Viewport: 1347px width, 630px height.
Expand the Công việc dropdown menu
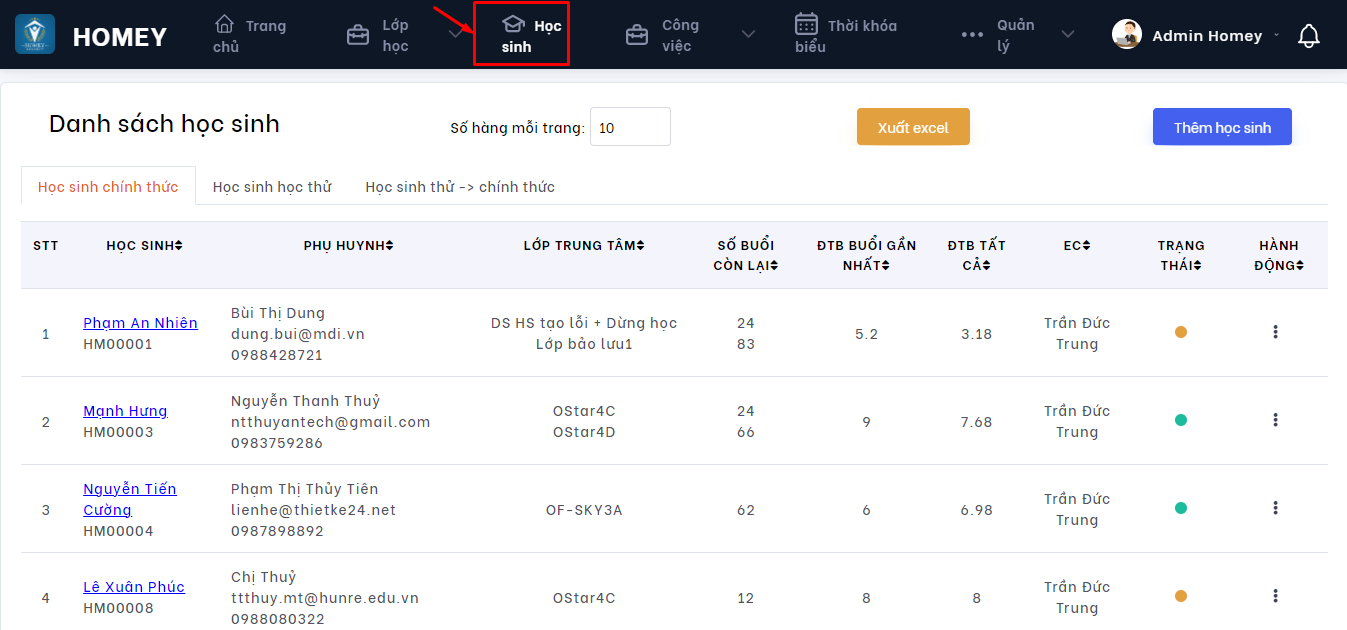tap(747, 35)
